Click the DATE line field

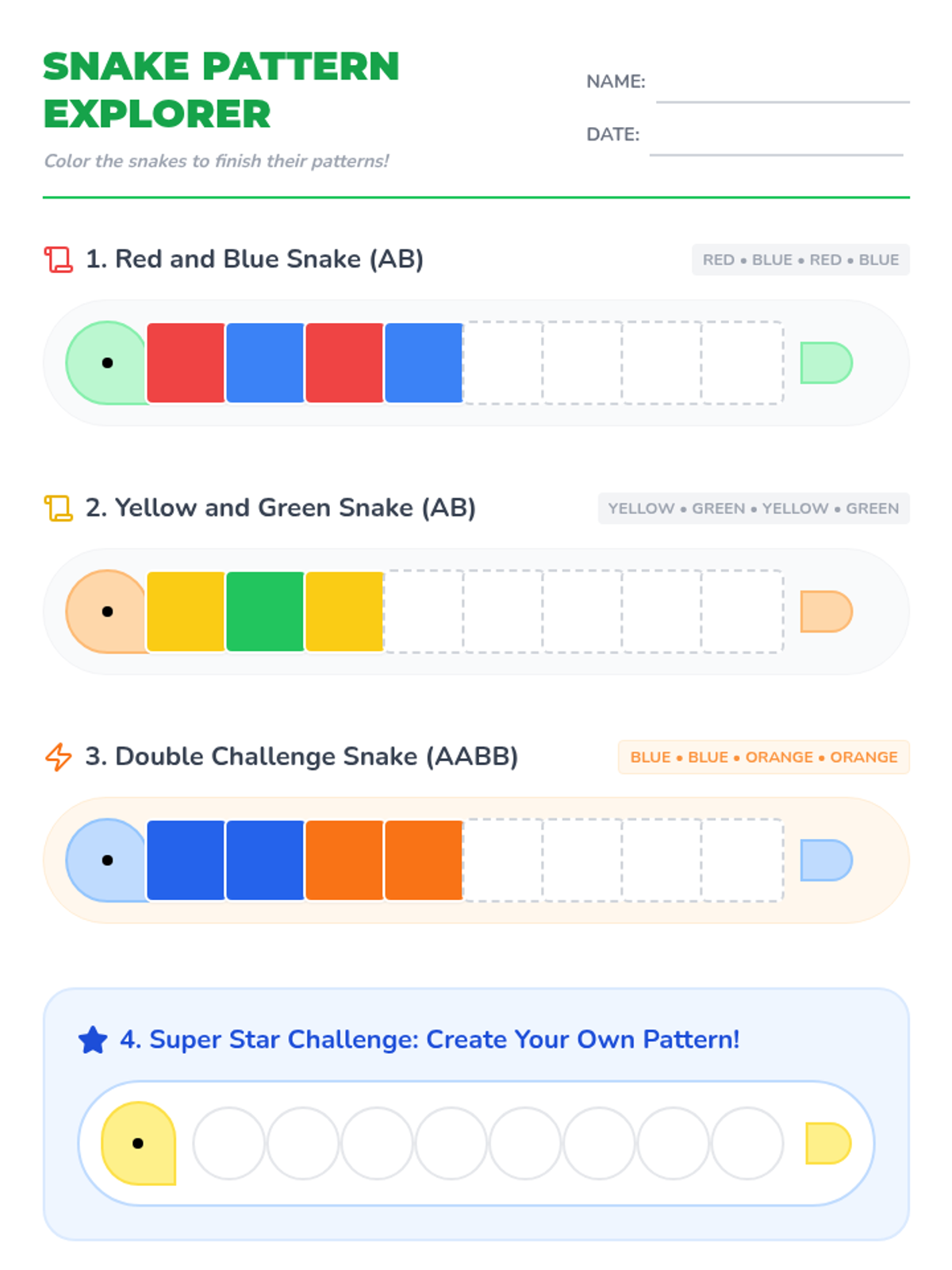776,141
